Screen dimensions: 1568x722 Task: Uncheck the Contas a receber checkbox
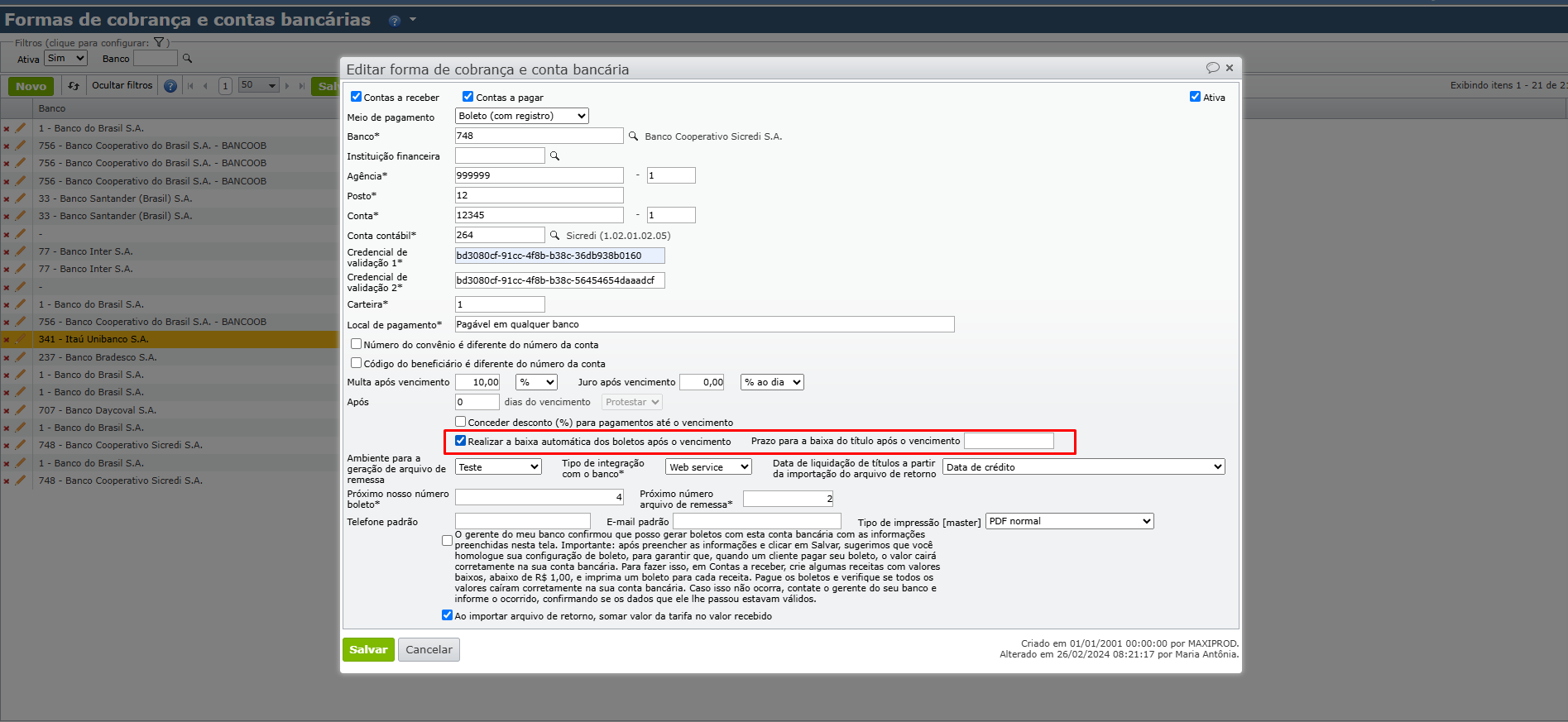pyautogui.click(x=357, y=97)
